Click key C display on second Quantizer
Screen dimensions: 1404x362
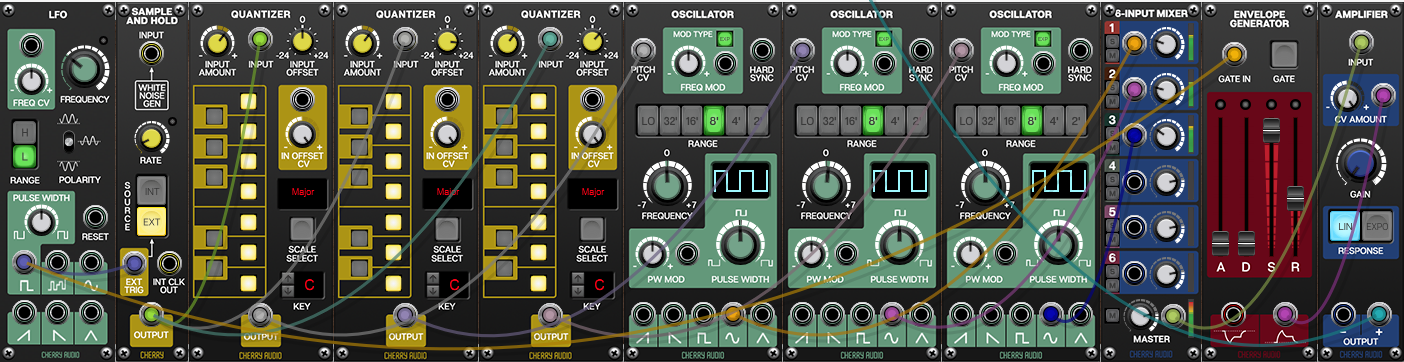454,285
